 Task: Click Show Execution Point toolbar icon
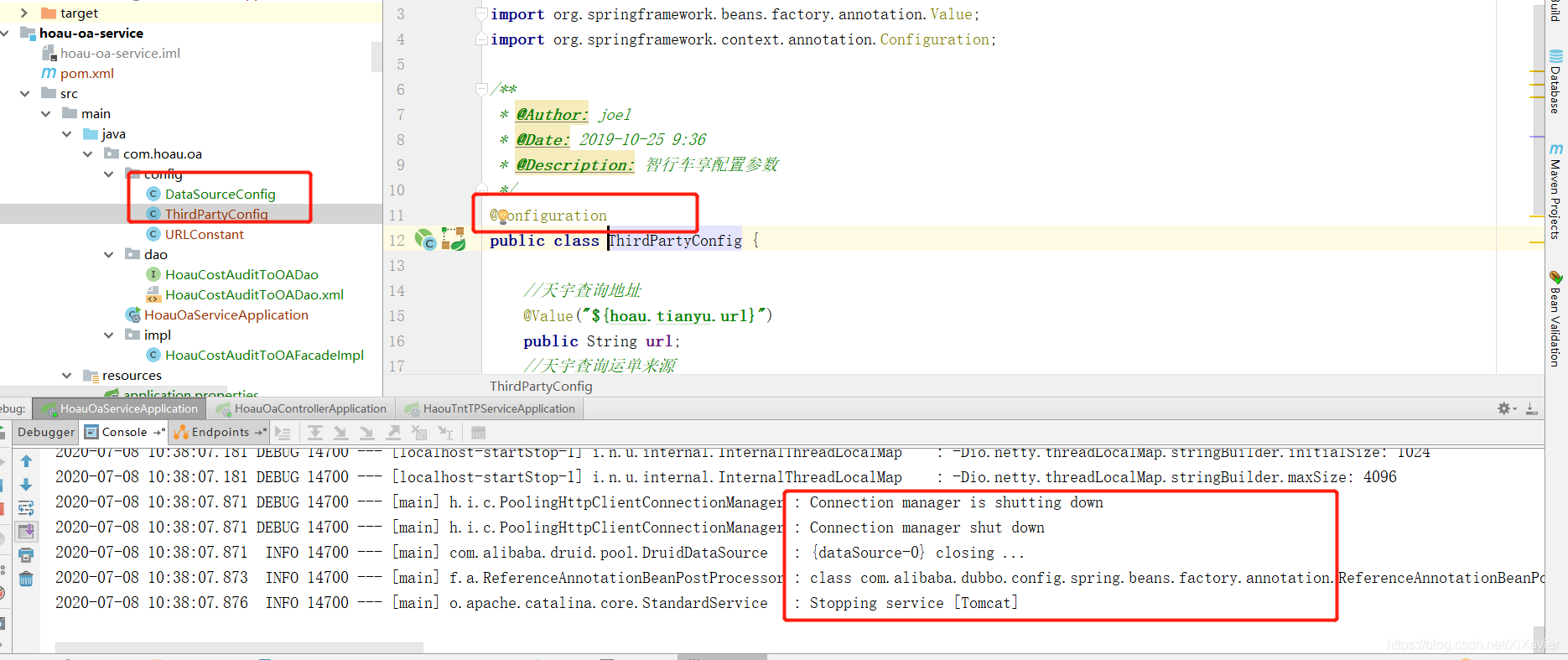pyautogui.click(x=283, y=433)
